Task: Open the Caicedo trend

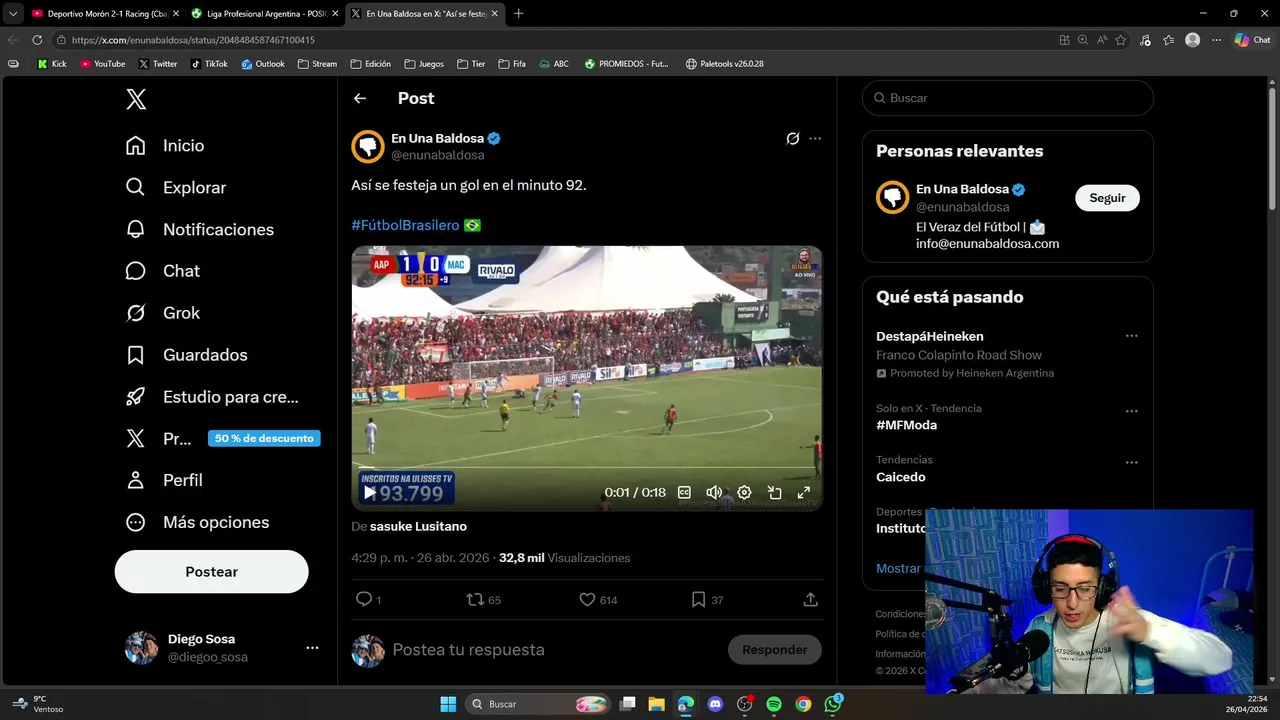Action: coord(900,477)
